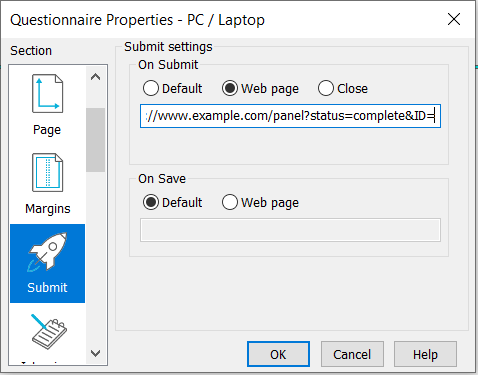Click the section list scroll down arrow
The width and height of the screenshot is (478, 375).
pos(96,353)
